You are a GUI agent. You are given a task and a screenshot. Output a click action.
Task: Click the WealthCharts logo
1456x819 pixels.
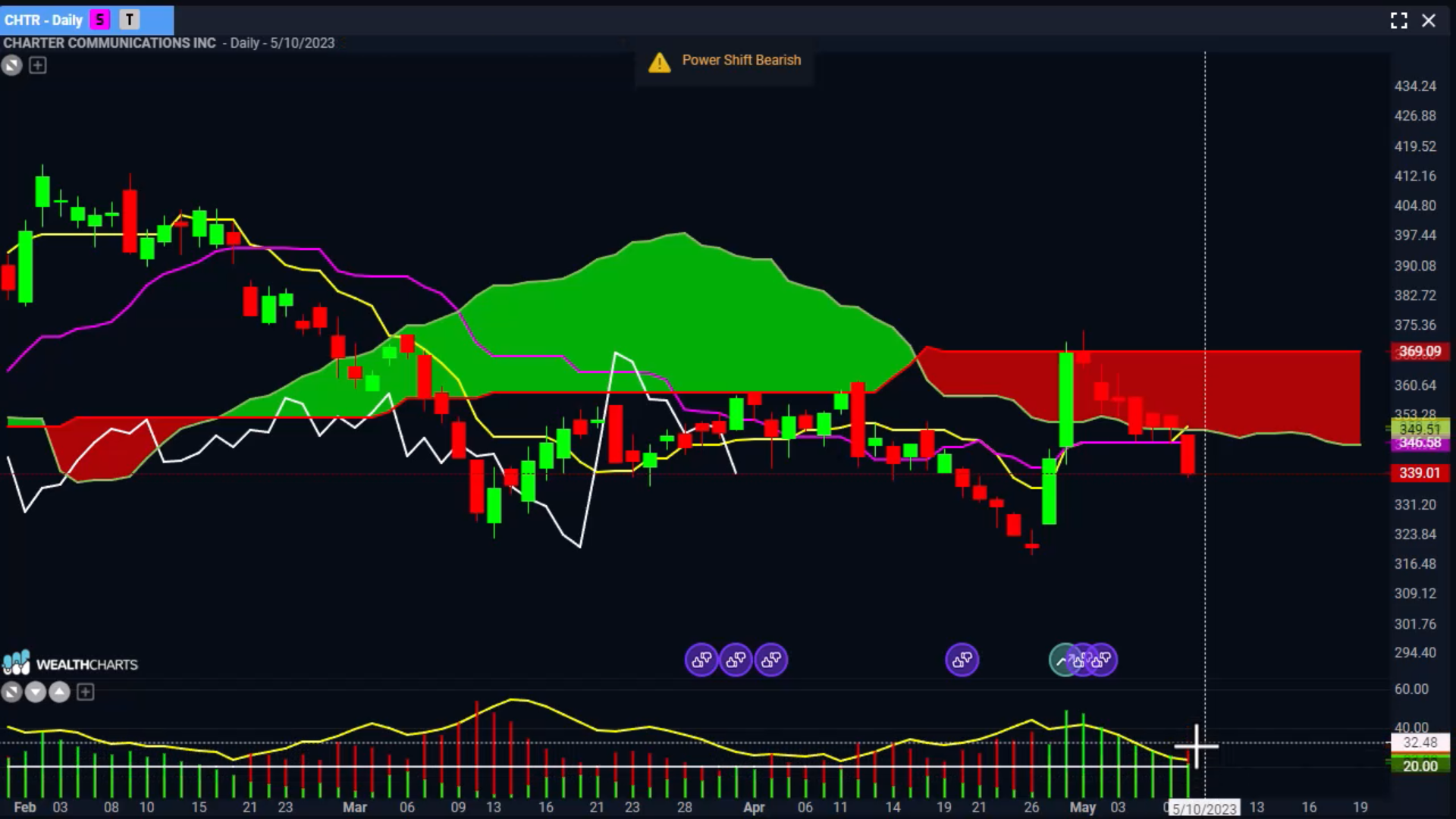click(70, 664)
